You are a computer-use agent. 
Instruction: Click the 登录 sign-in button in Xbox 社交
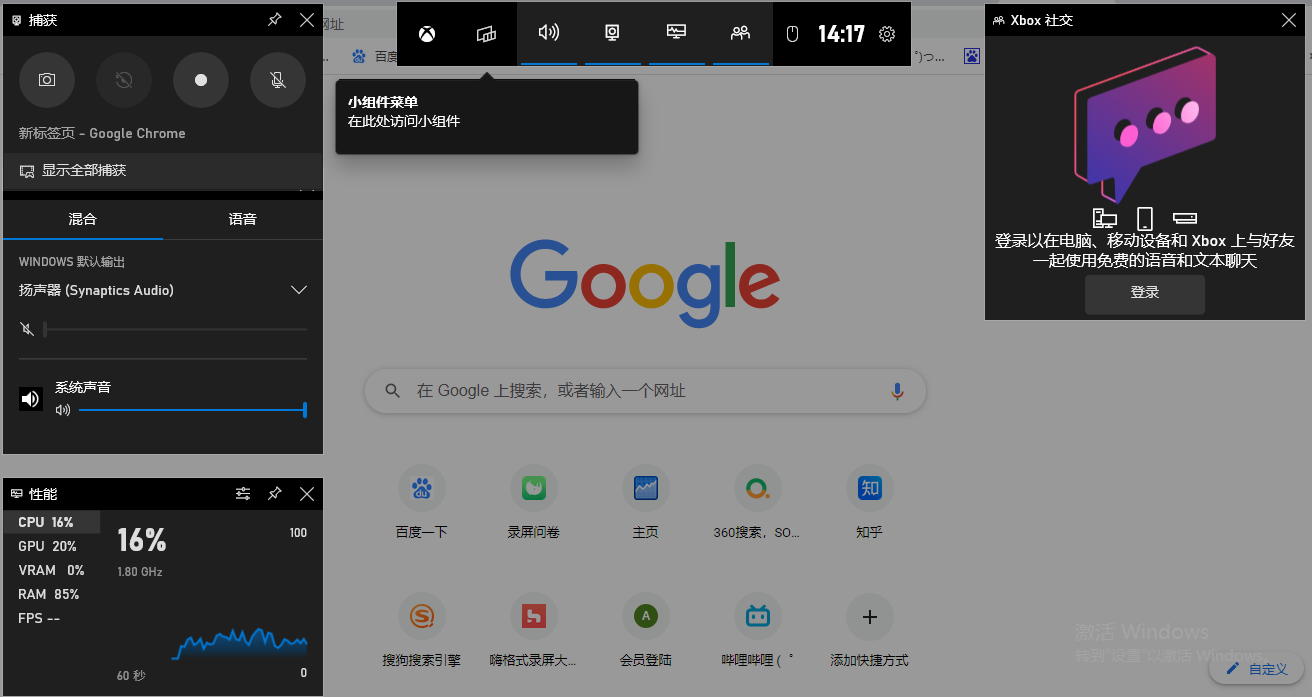tap(1145, 293)
